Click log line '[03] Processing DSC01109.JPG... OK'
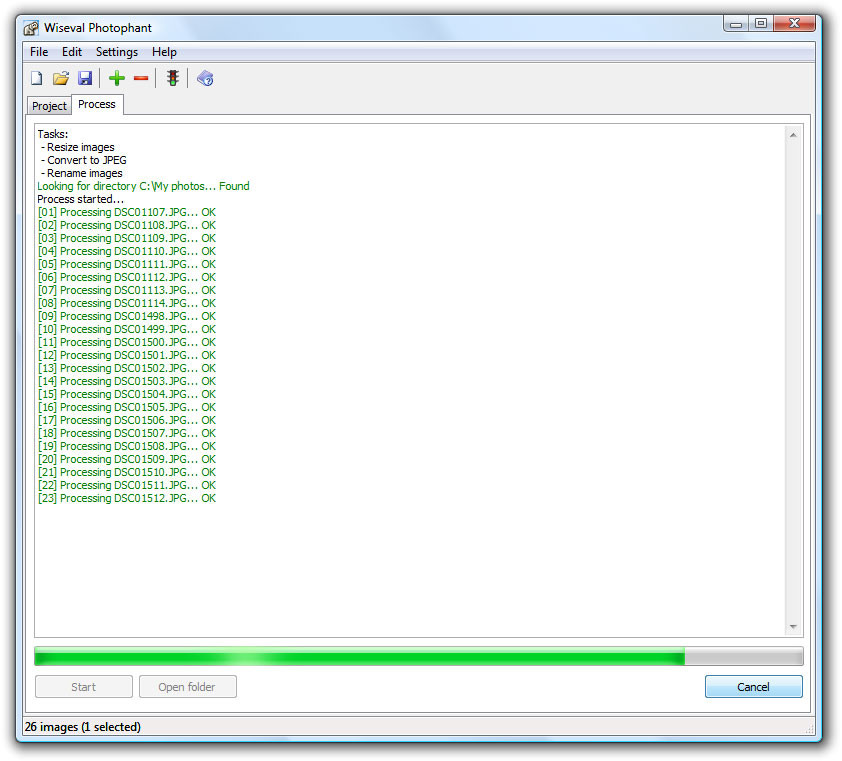The width and height of the screenshot is (842, 761). coord(127,238)
